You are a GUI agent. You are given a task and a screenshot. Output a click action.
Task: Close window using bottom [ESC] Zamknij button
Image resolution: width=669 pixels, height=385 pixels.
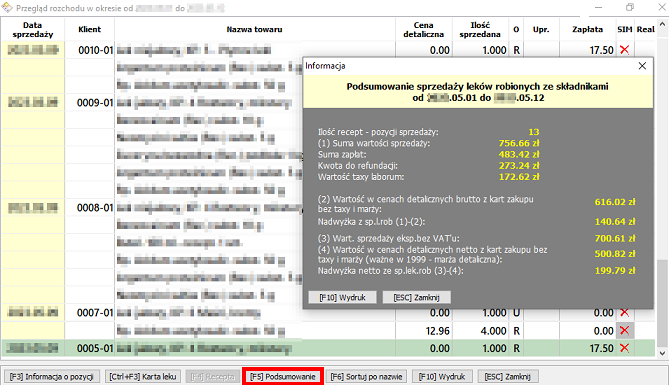tap(508, 376)
